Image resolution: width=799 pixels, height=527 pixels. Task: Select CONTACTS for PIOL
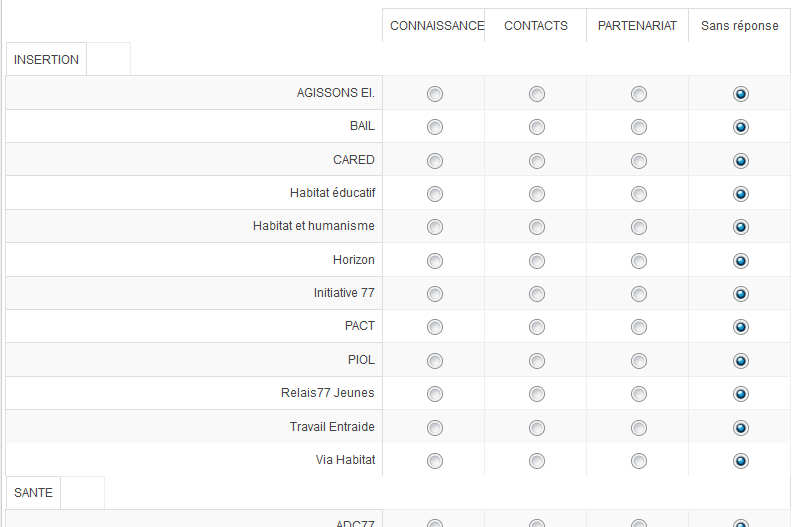point(537,361)
